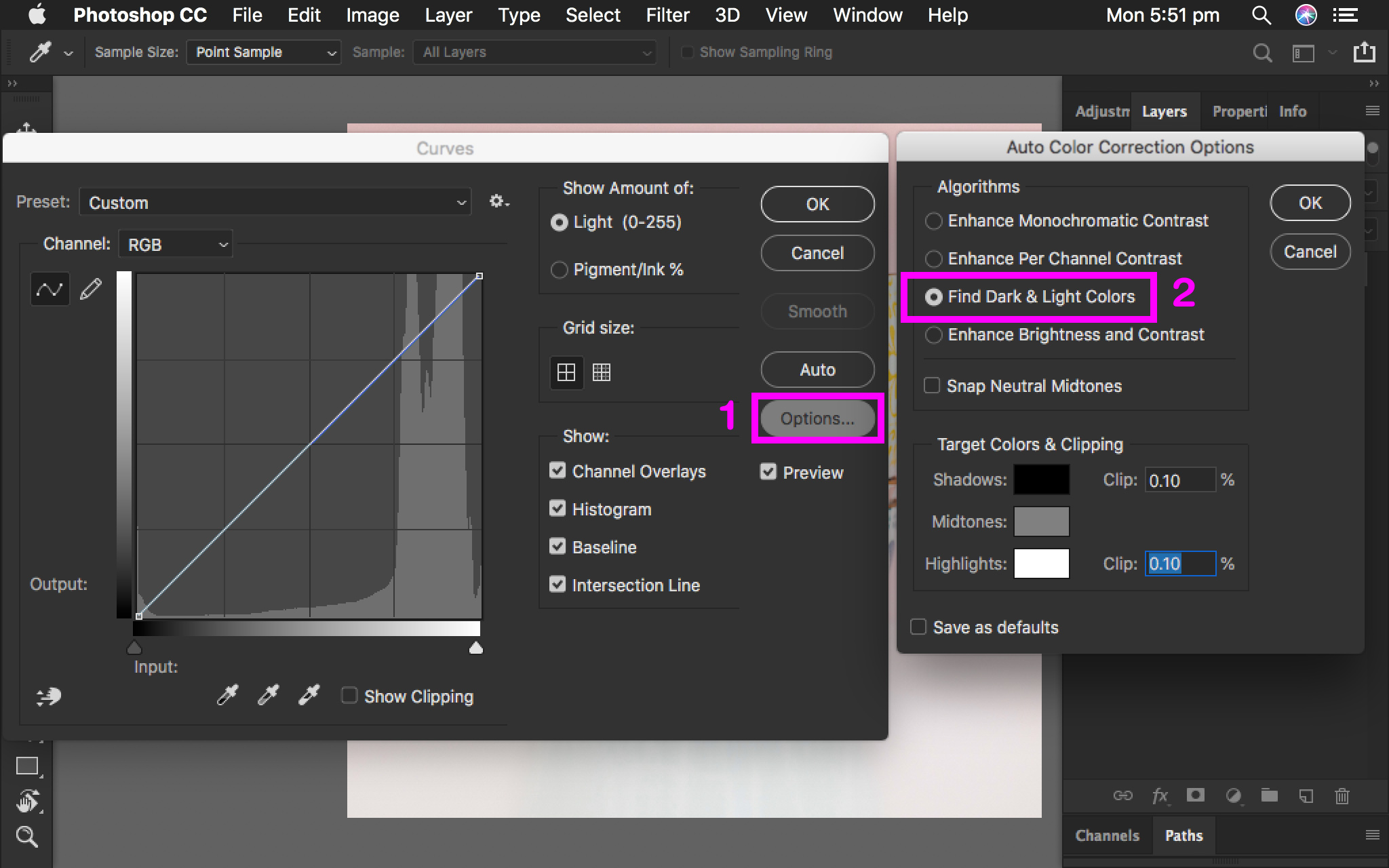Open the Sample Size dropdown
1389x868 pixels.
click(263, 52)
